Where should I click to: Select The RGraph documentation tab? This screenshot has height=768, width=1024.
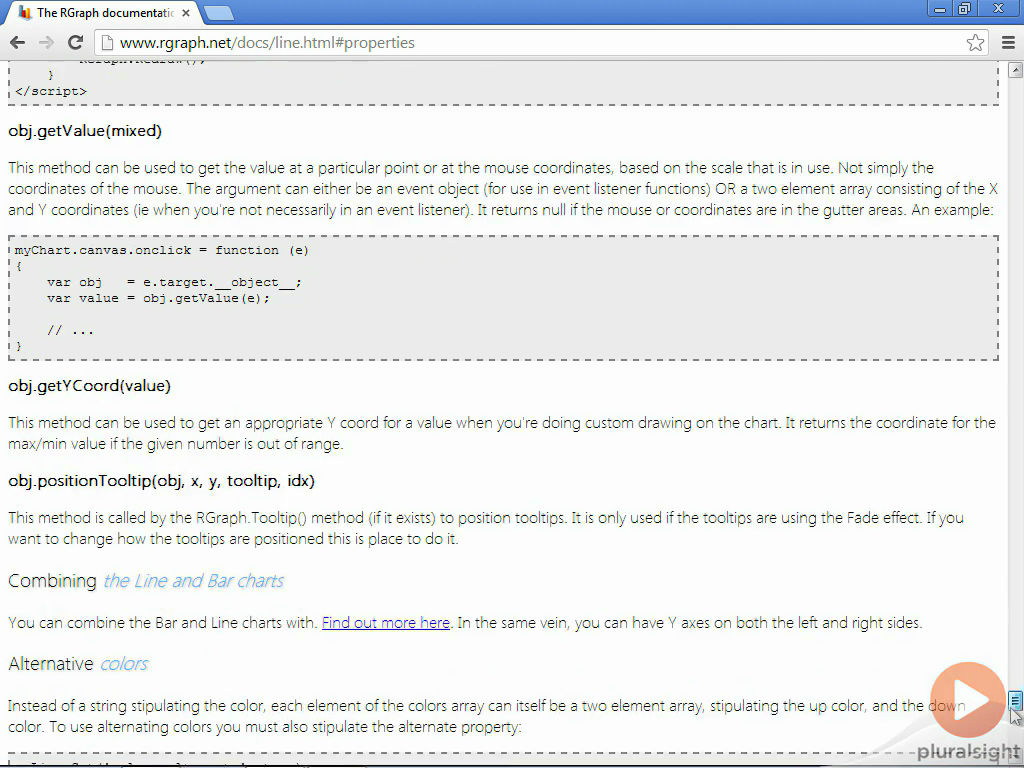point(101,13)
